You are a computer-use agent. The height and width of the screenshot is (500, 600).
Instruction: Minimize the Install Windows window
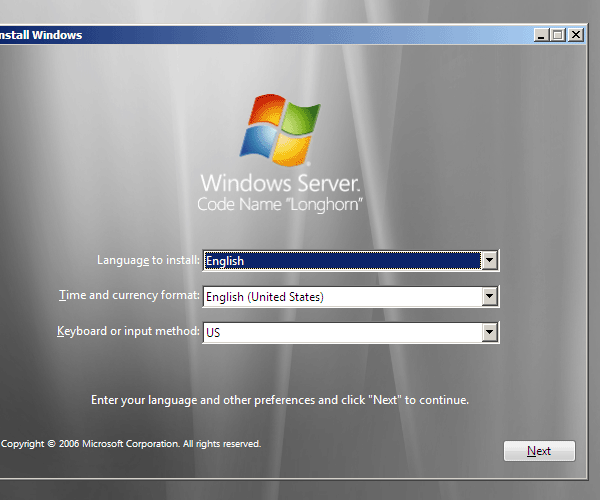(x=541, y=35)
